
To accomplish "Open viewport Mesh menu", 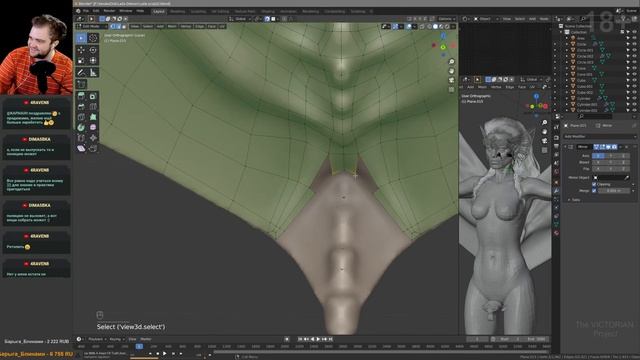I will 172,27.
